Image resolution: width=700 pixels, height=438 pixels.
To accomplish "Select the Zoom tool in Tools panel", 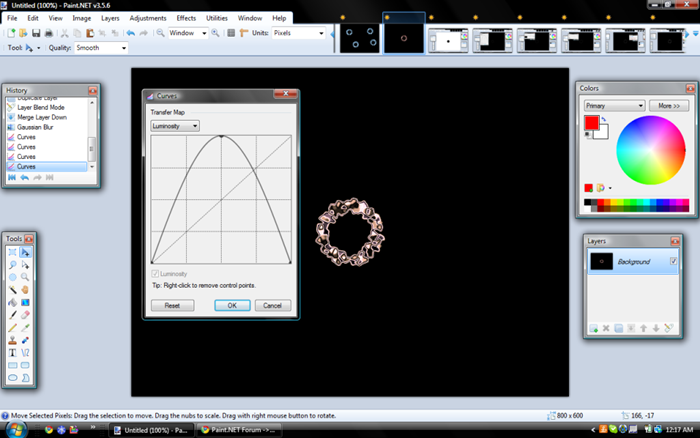I will (x=25, y=277).
